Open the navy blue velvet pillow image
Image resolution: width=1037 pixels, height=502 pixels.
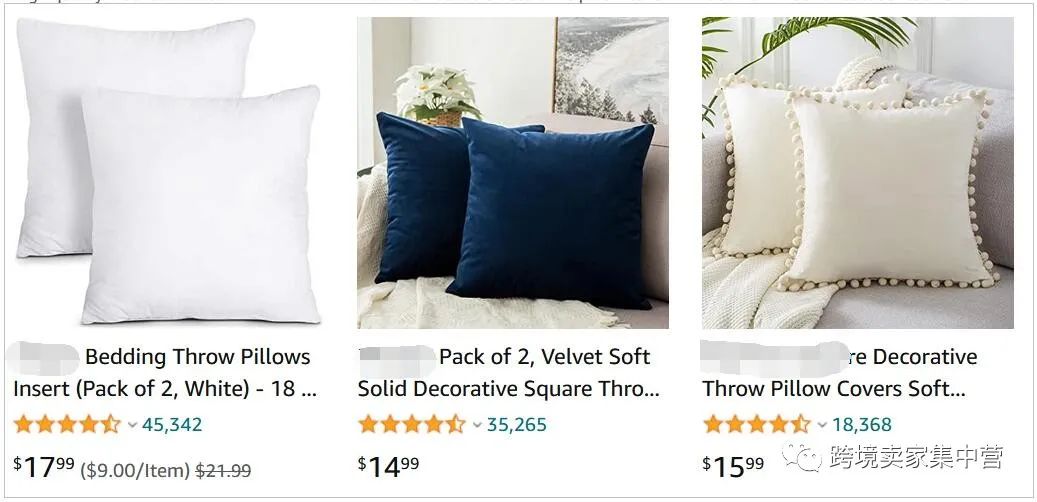click(513, 173)
